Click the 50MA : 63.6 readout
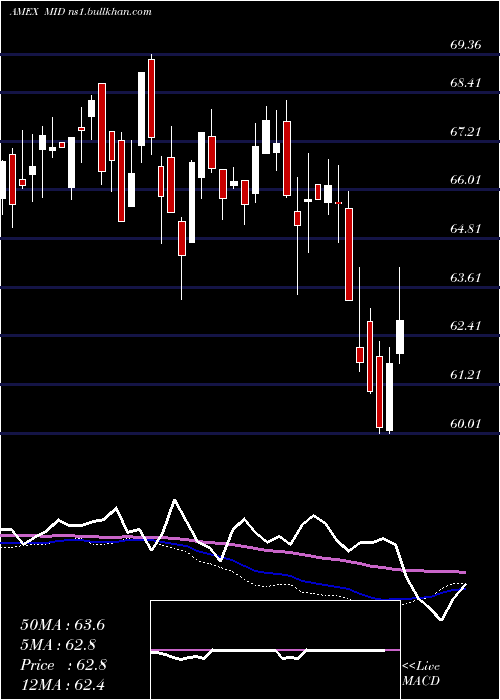Viewport: 500px width, 700px height. coord(62,625)
